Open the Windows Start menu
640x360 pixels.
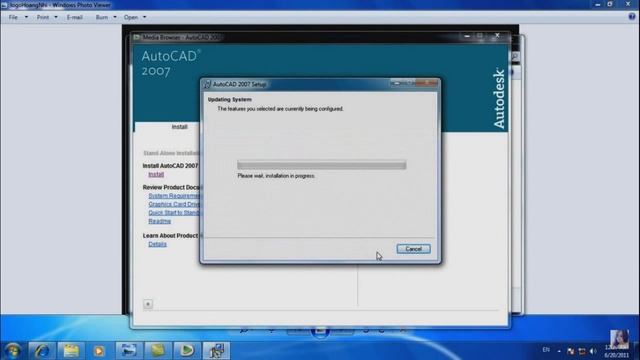pyautogui.click(x=13, y=351)
